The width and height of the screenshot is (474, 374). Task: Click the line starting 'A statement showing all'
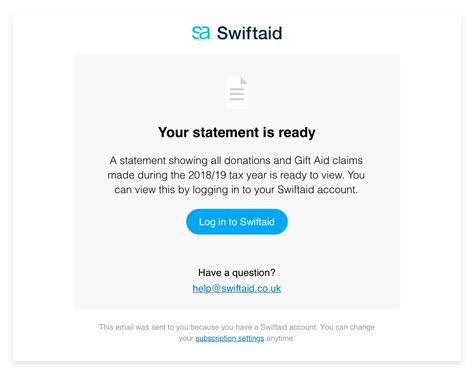236,160
